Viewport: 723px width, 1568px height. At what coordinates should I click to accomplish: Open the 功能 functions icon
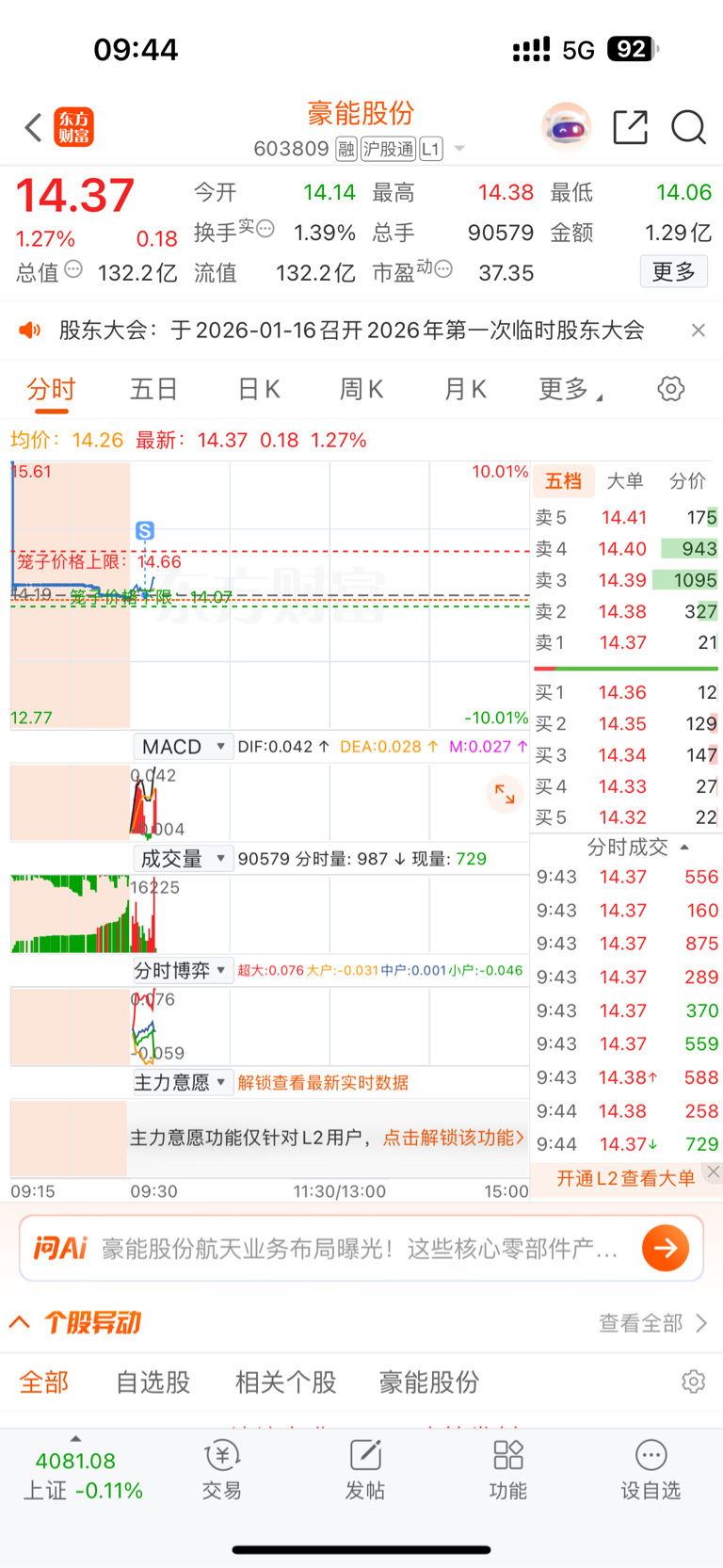(x=508, y=1470)
